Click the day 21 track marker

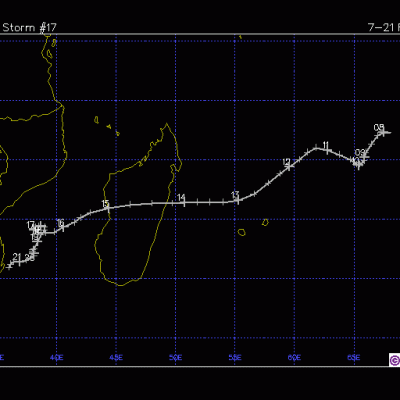(x=19, y=262)
